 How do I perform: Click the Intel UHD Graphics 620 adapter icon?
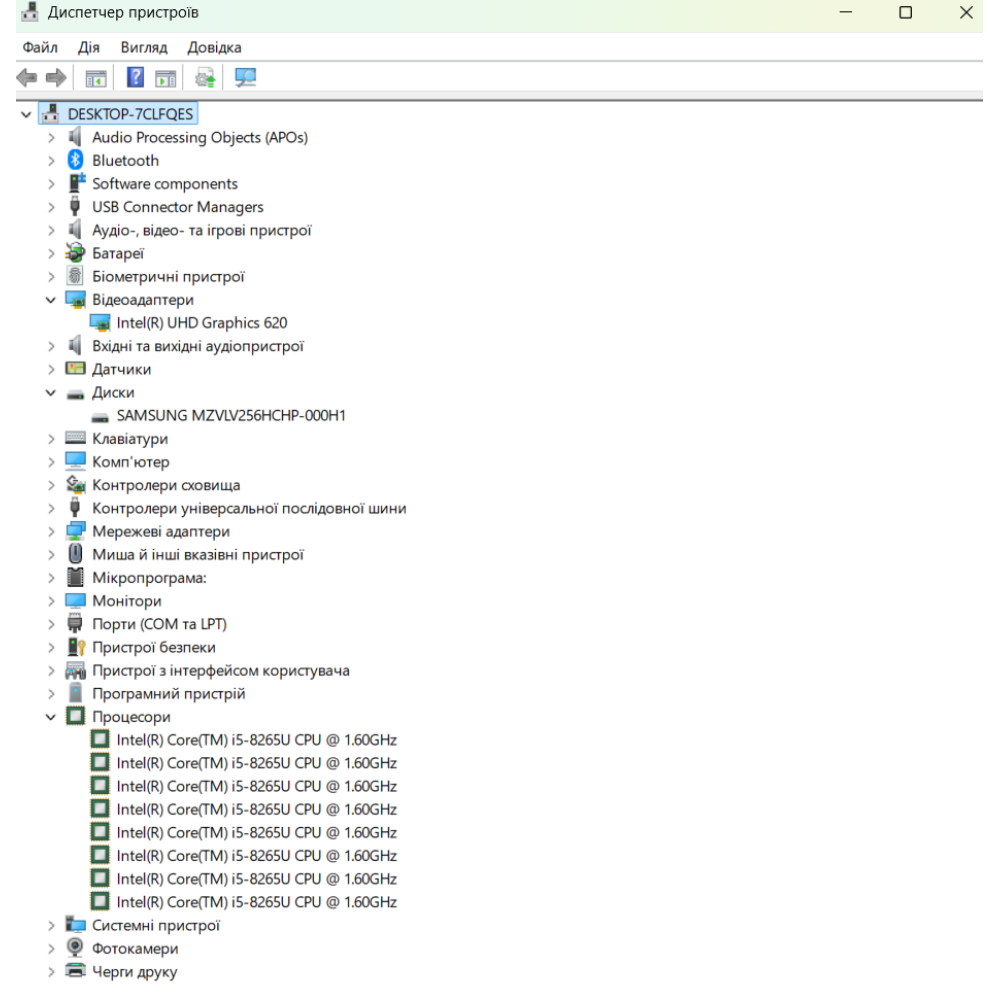coord(100,322)
